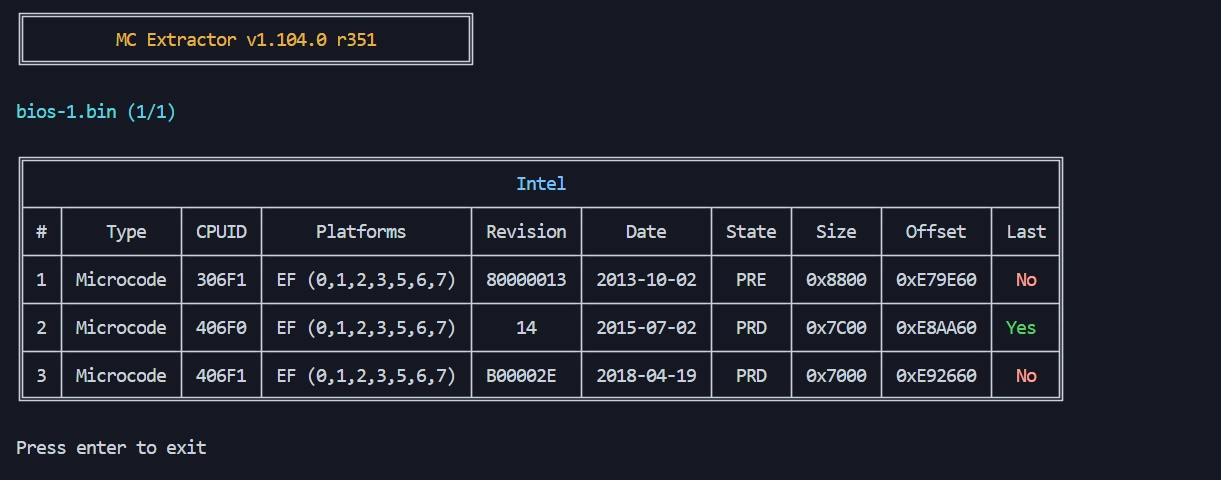This screenshot has height=480, width=1221.
Task: Click Microcode type in row 3
Action: coord(121,376)
